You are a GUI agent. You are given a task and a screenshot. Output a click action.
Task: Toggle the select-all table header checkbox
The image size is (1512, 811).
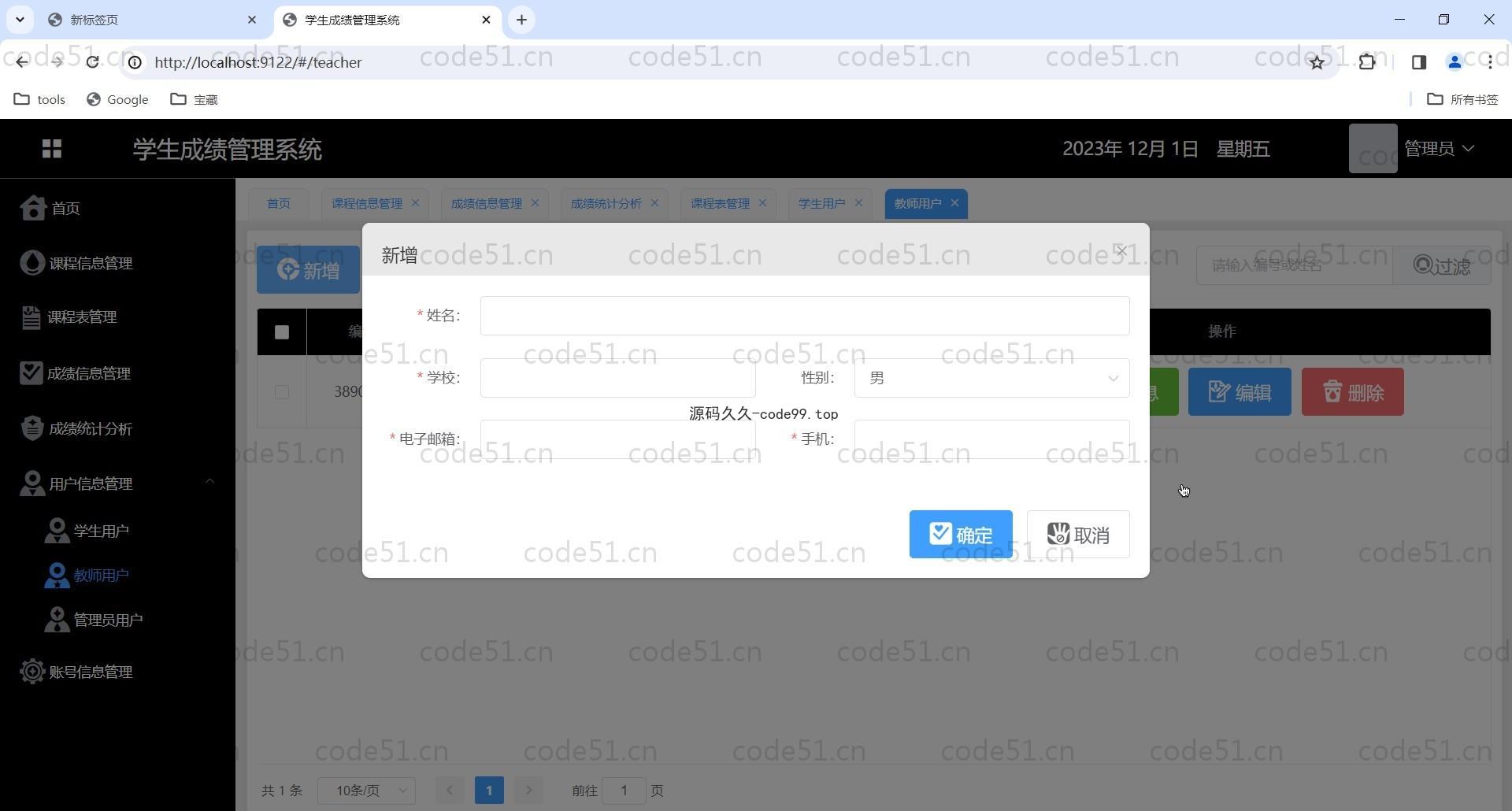point(282,332)
